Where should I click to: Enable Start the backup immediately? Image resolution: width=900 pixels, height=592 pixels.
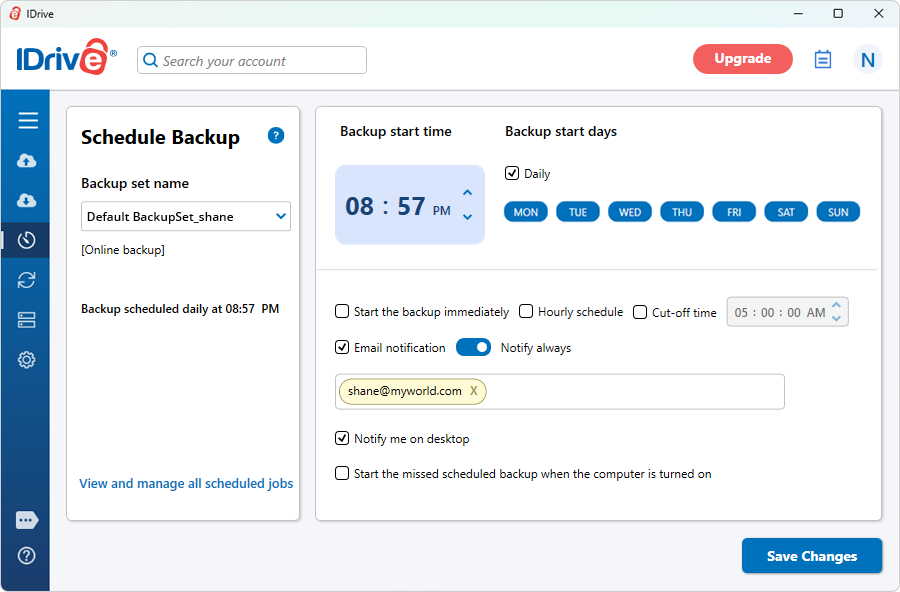342,312
